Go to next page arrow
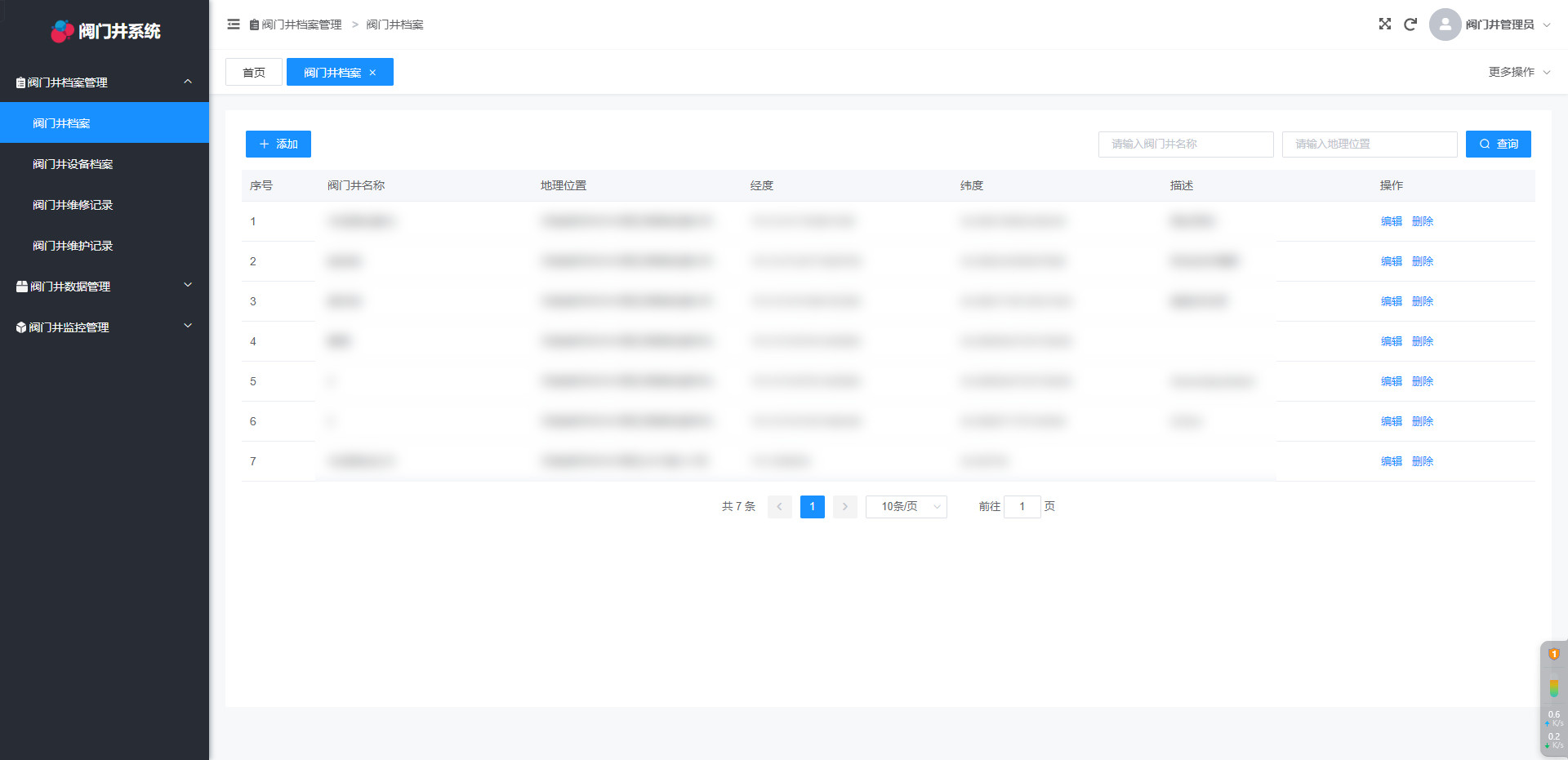Image resolution: width=1568 pixels, height=760 pixels. [x=844, y=507]
